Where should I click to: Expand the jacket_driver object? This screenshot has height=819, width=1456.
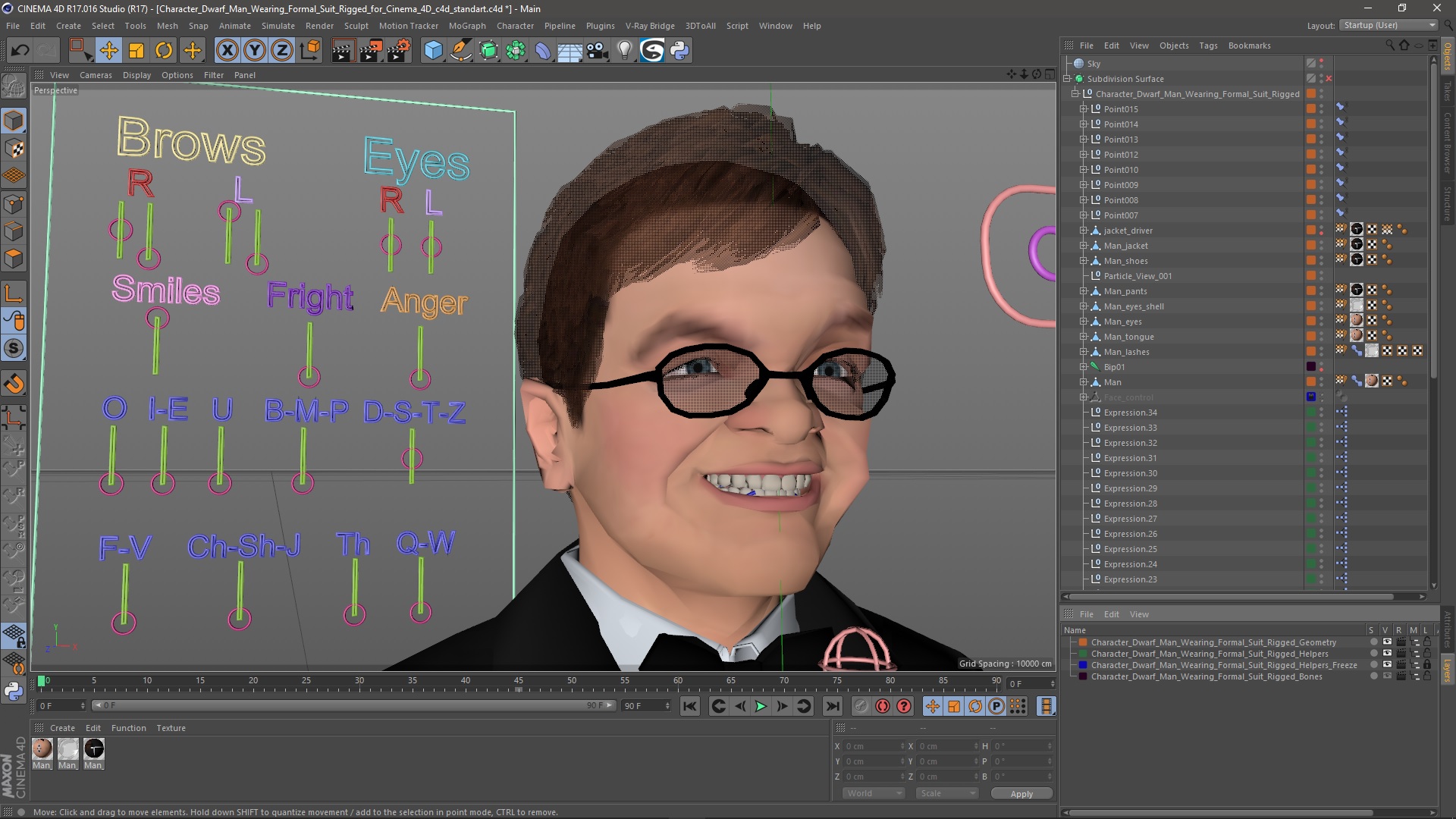(1084, 231)
